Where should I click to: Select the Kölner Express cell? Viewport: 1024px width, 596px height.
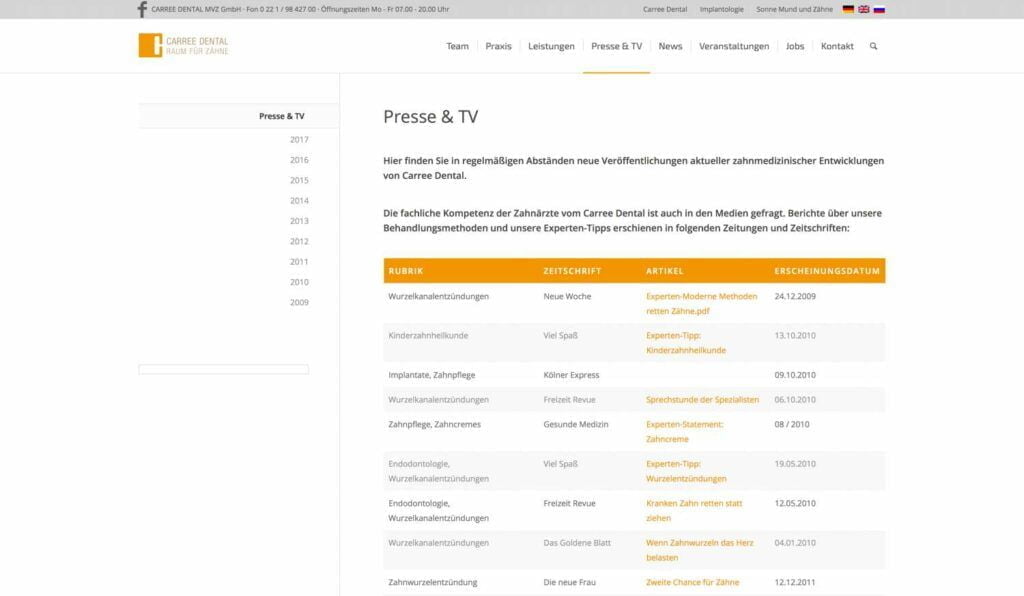[x=571, y=375]
